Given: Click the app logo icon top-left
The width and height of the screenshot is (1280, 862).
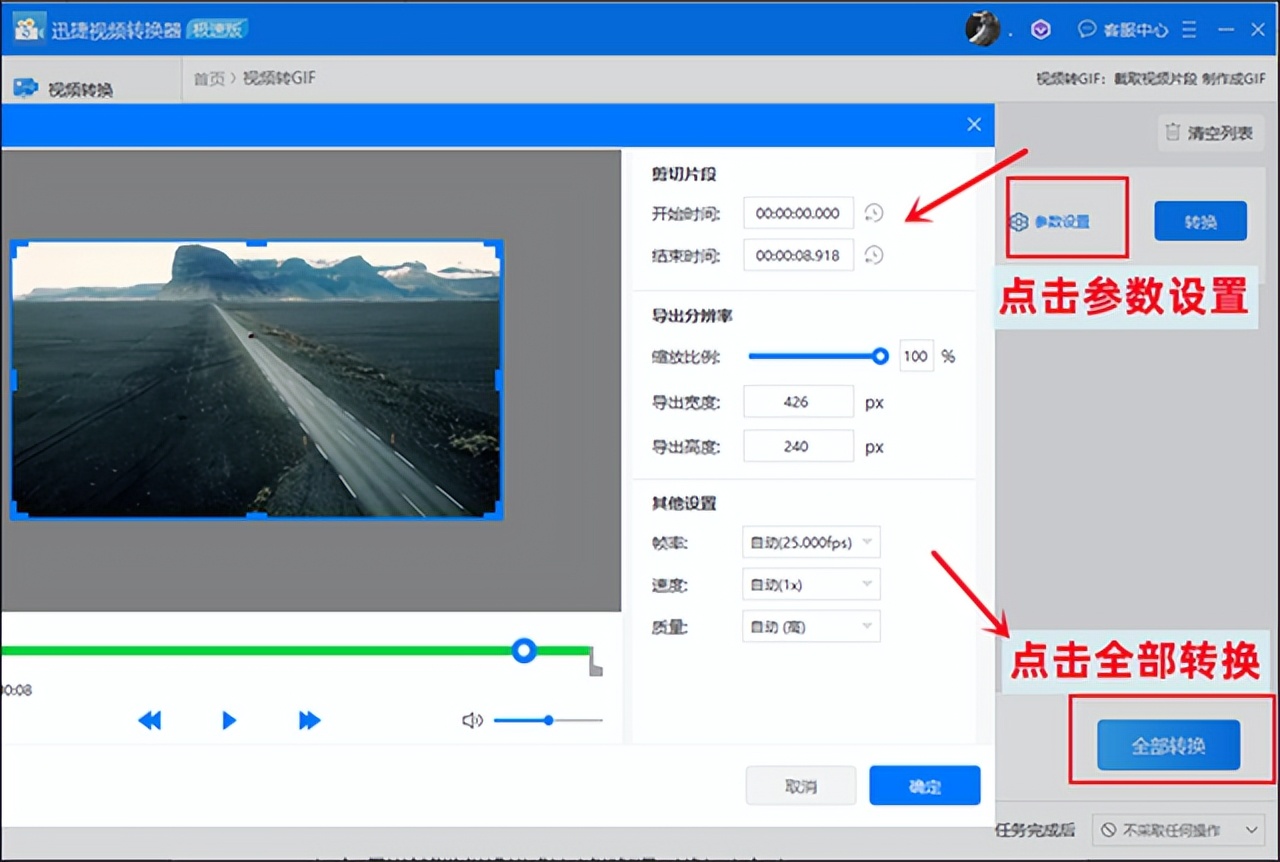Looking at the screenshot, I should click(28, 28).
